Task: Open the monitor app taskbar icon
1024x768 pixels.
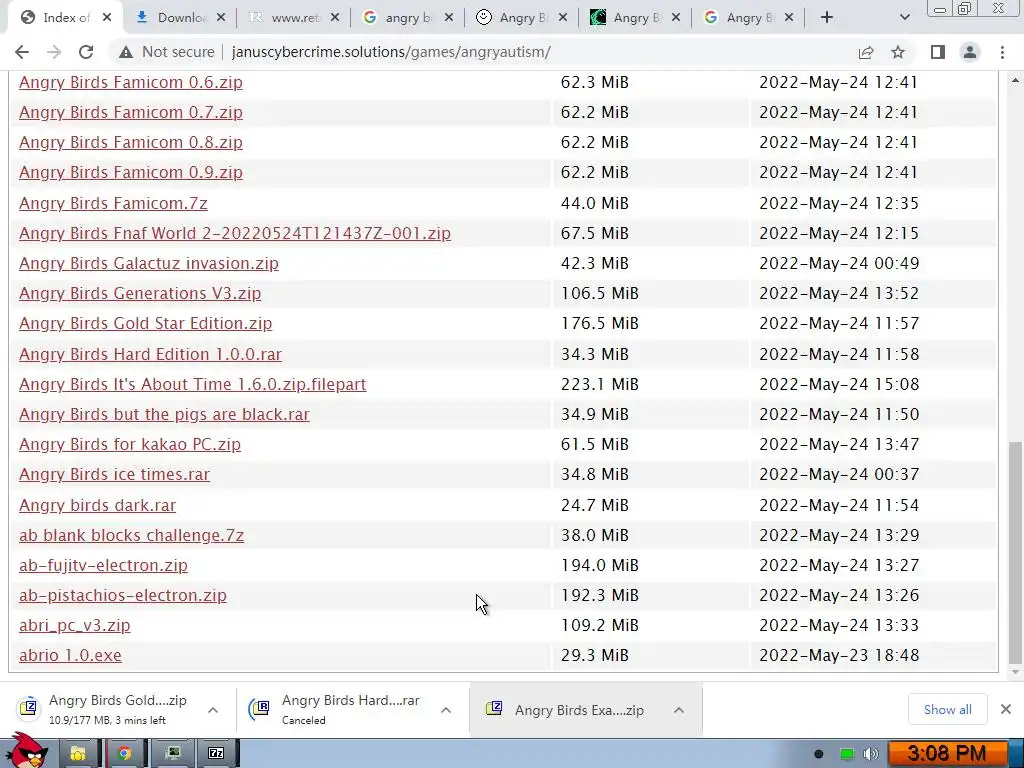Action: point(172,754)
